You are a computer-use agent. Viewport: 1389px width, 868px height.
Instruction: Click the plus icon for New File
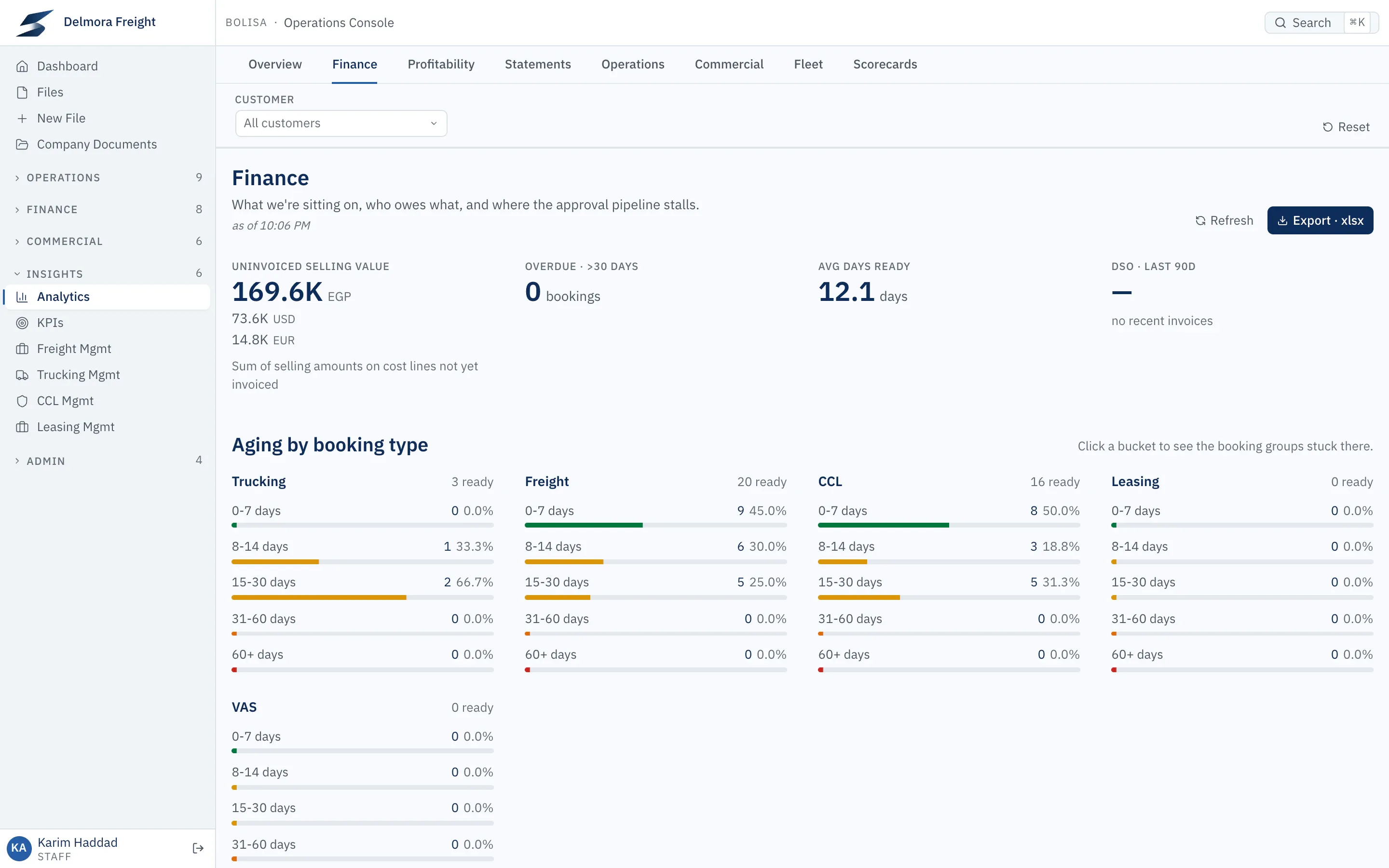coord(22,118)
